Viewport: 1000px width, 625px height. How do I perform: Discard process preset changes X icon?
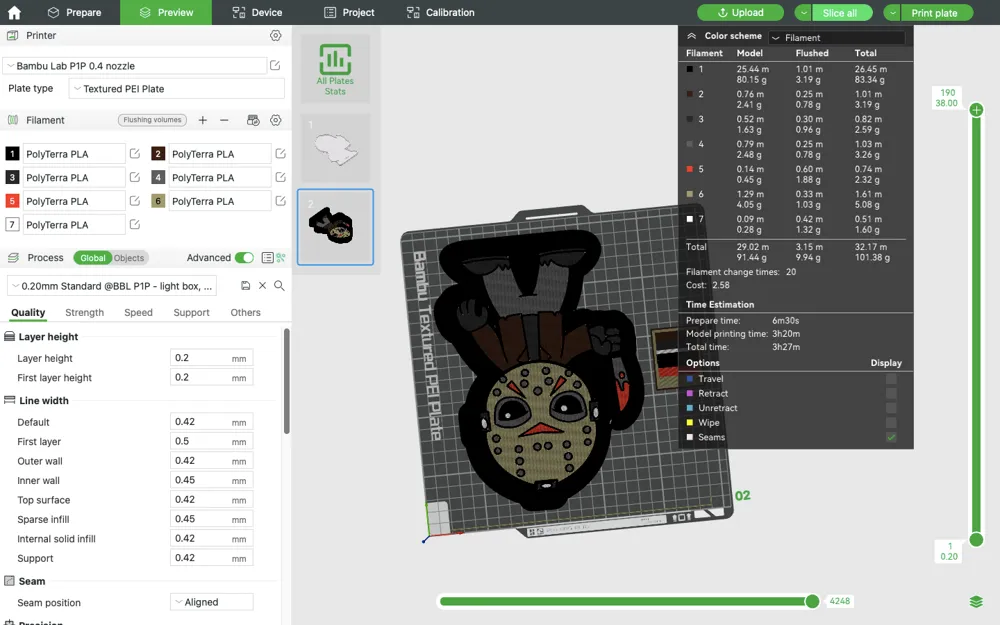262,286
